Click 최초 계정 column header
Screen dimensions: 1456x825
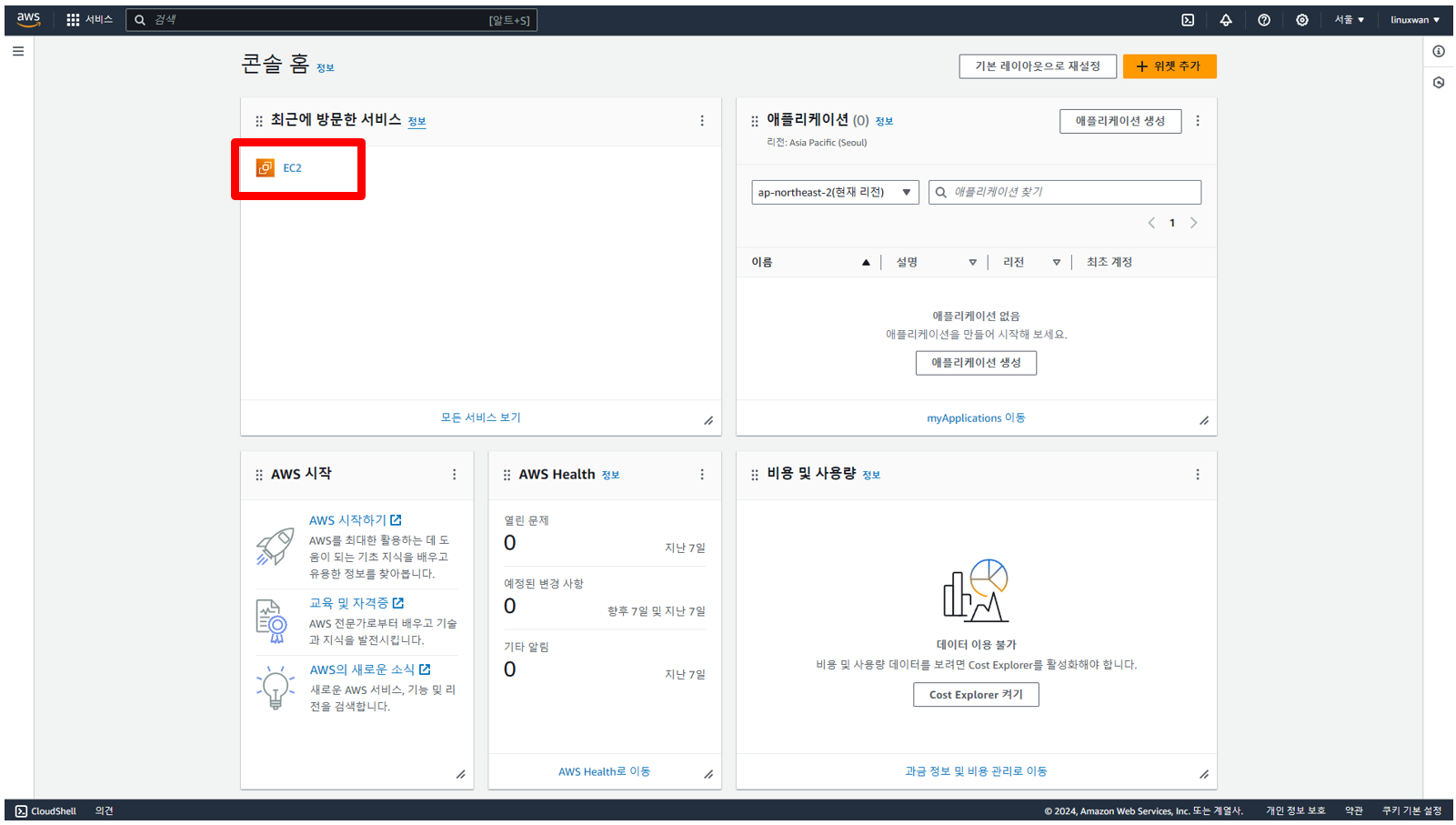(x=1110, y=263)
